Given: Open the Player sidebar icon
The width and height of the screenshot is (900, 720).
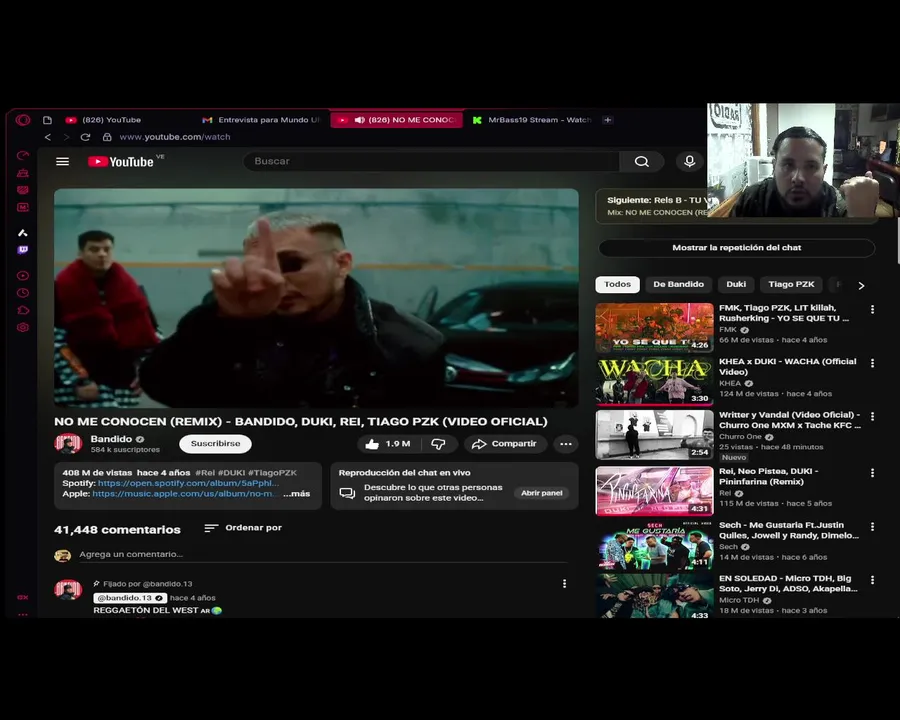Looking at the screenshot, I should (23, 276).
